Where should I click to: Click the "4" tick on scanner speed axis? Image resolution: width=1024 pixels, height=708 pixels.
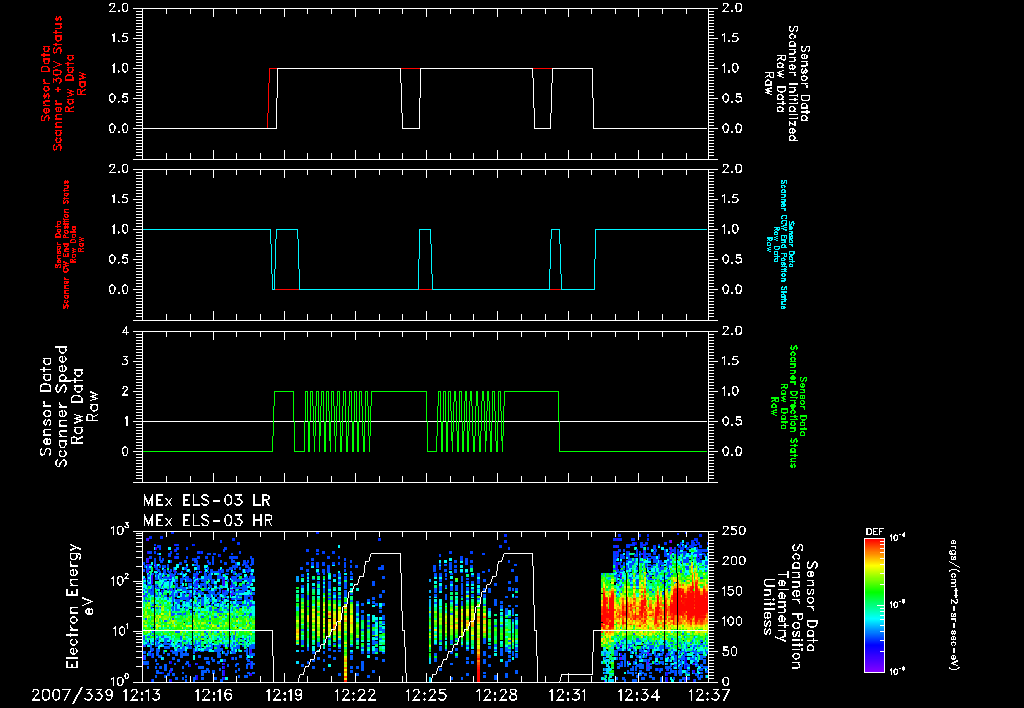(x=125, y=331)
